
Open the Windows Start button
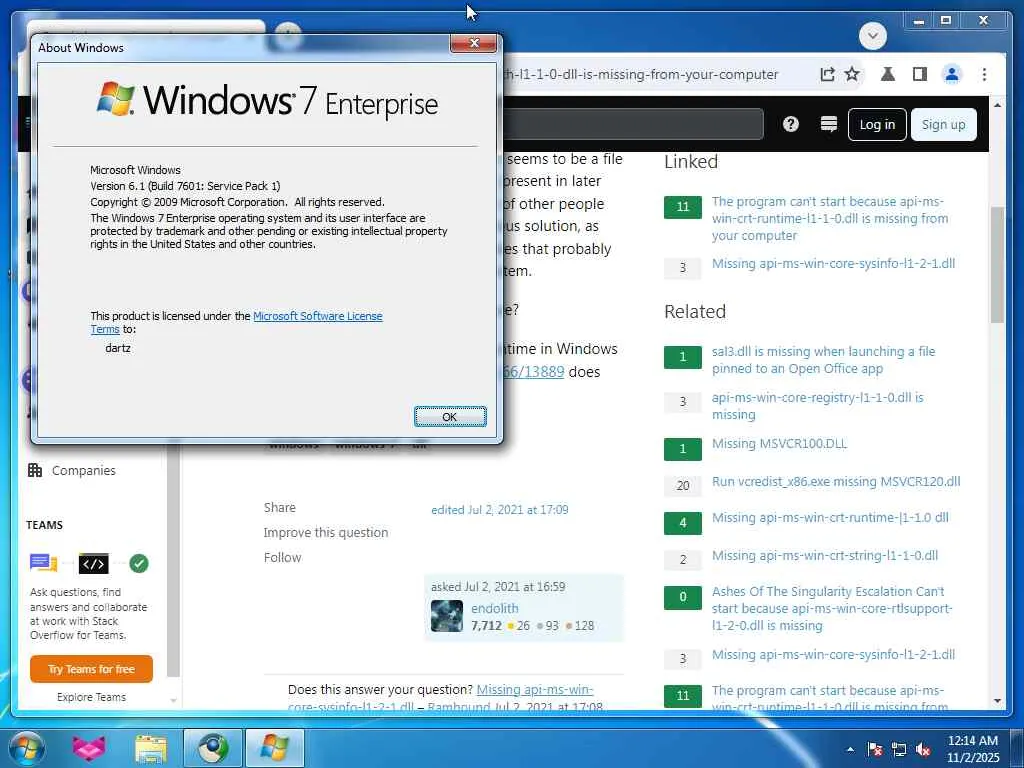pos(27,748)
